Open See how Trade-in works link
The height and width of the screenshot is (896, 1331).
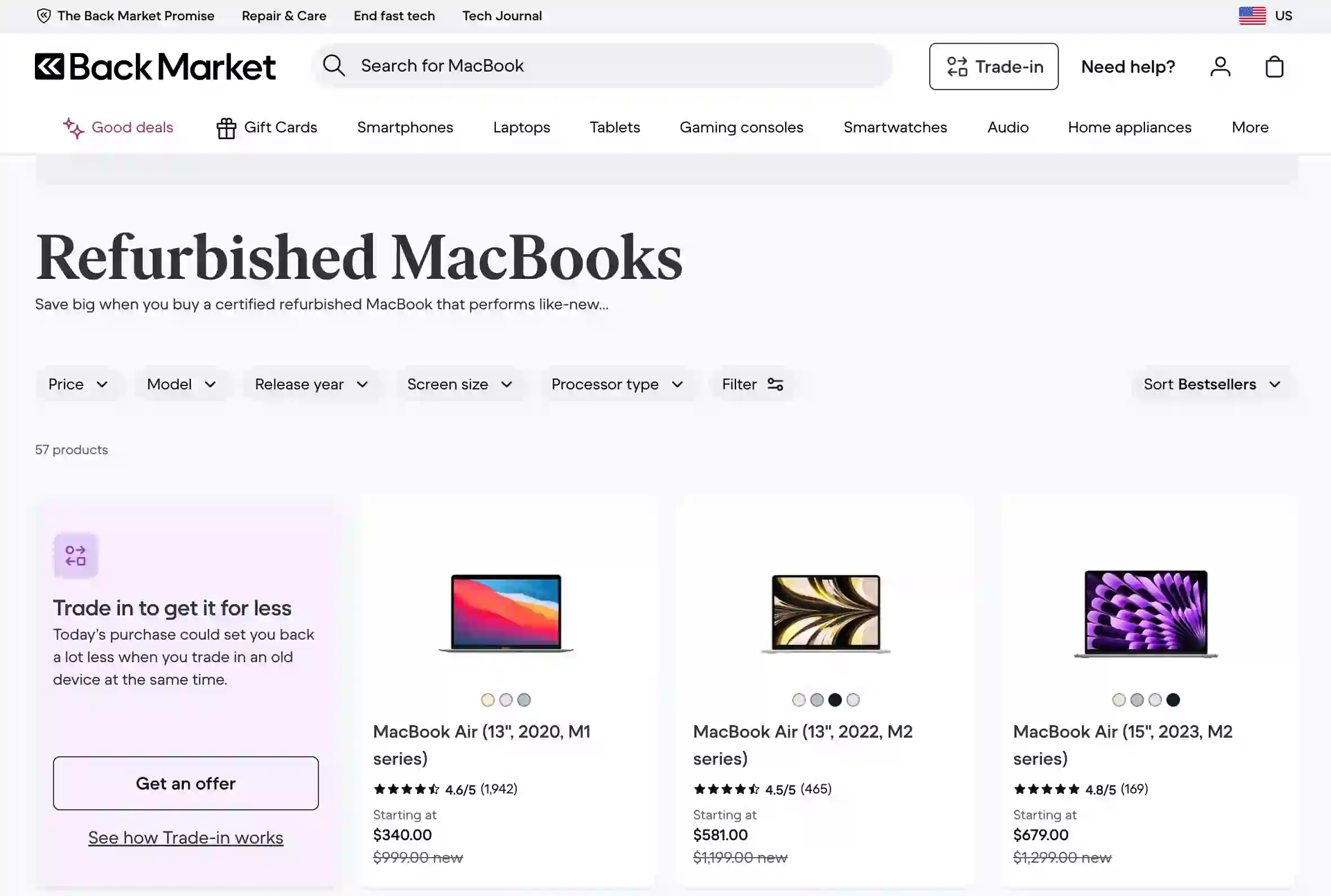(x=185, y=837)
